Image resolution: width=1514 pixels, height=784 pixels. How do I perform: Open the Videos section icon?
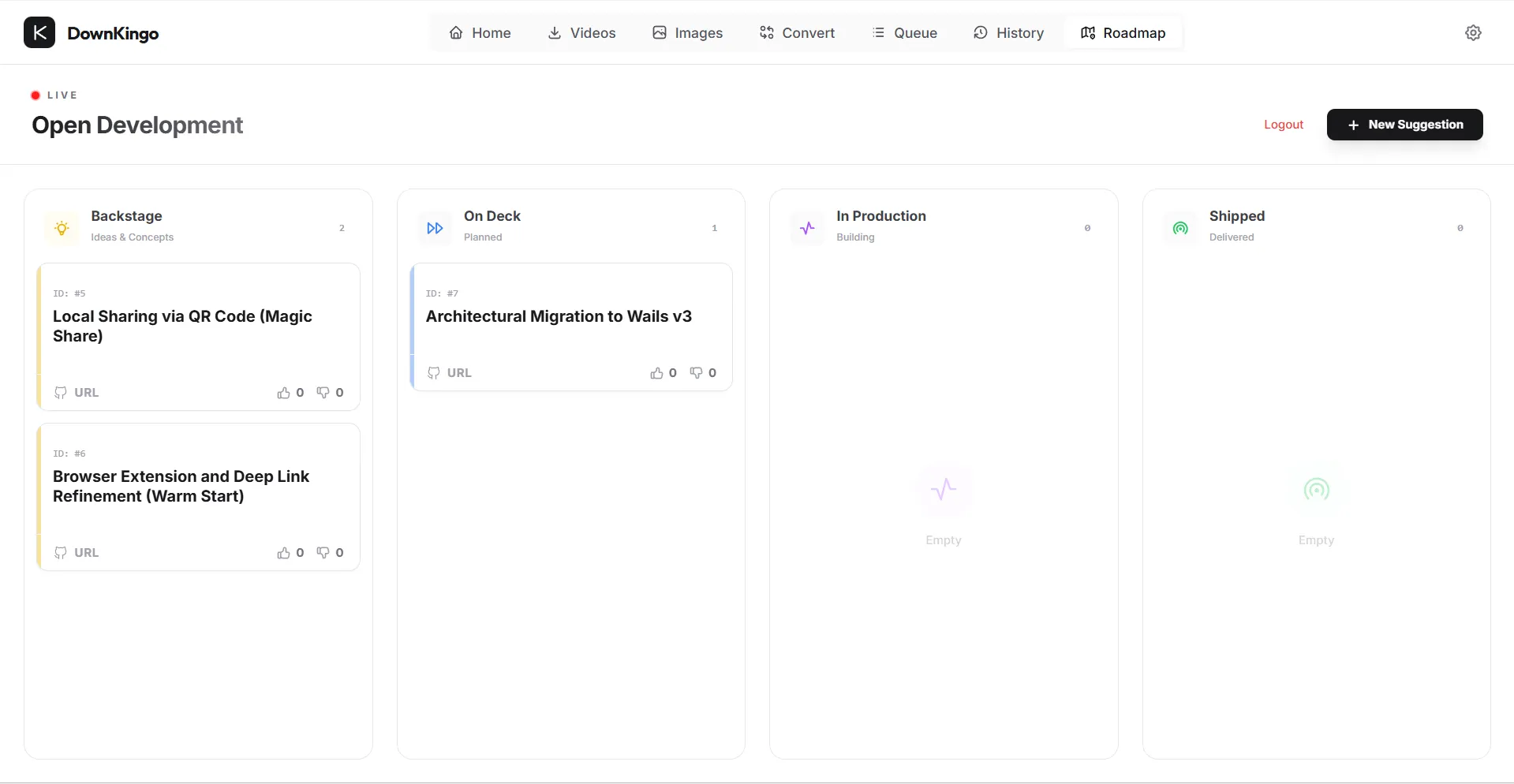tap(556, 32)
